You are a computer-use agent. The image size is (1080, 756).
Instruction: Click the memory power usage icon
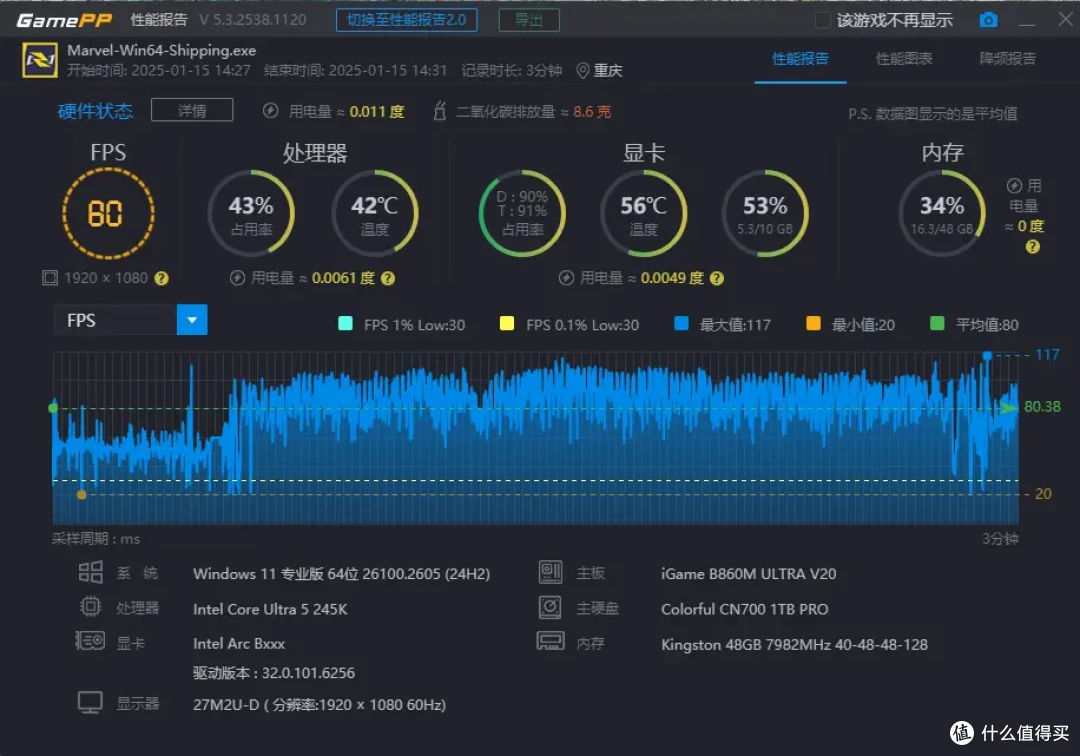coord(1014,186)
